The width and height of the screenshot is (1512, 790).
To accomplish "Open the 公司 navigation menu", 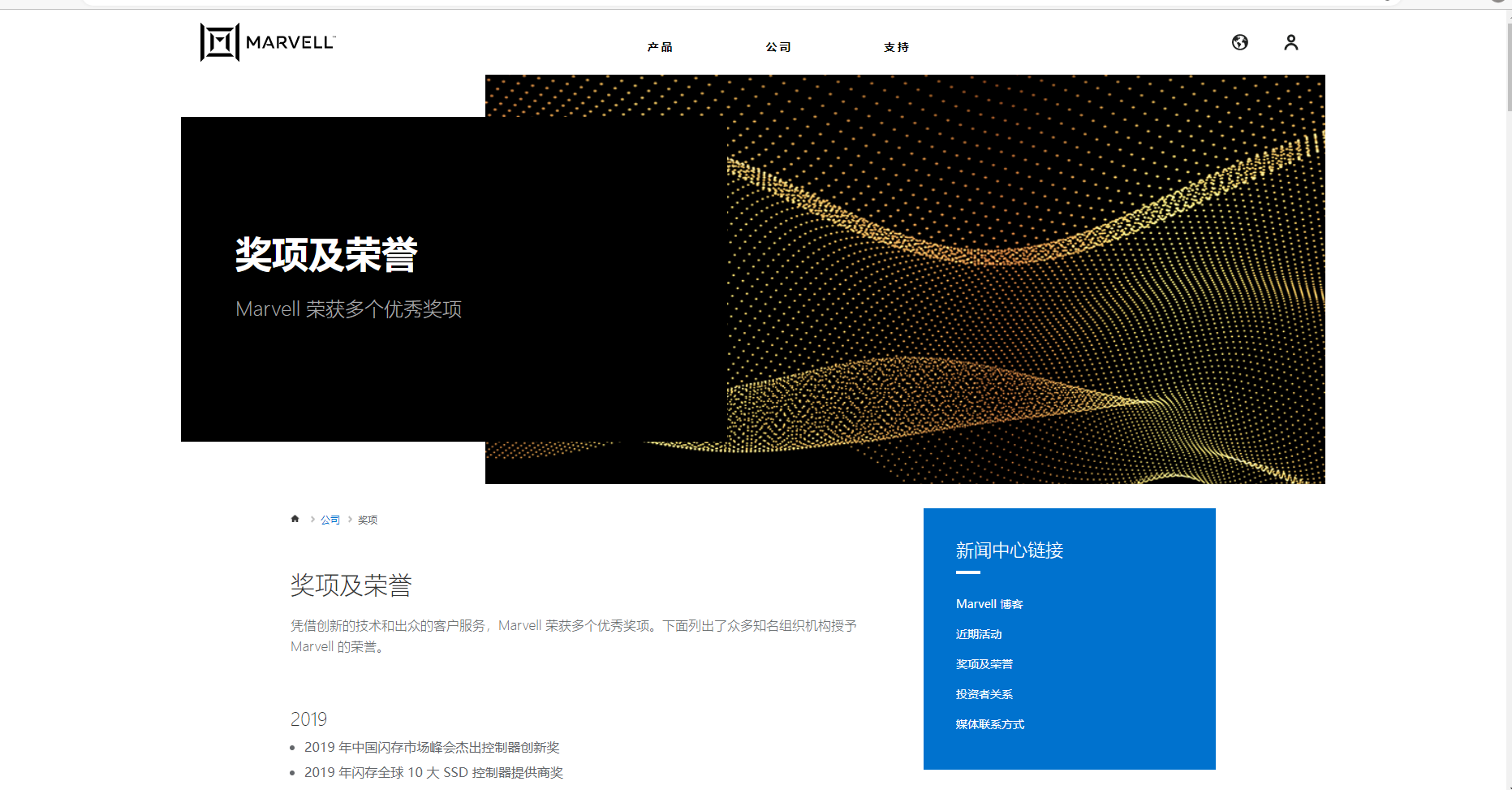I will point(779,46).
